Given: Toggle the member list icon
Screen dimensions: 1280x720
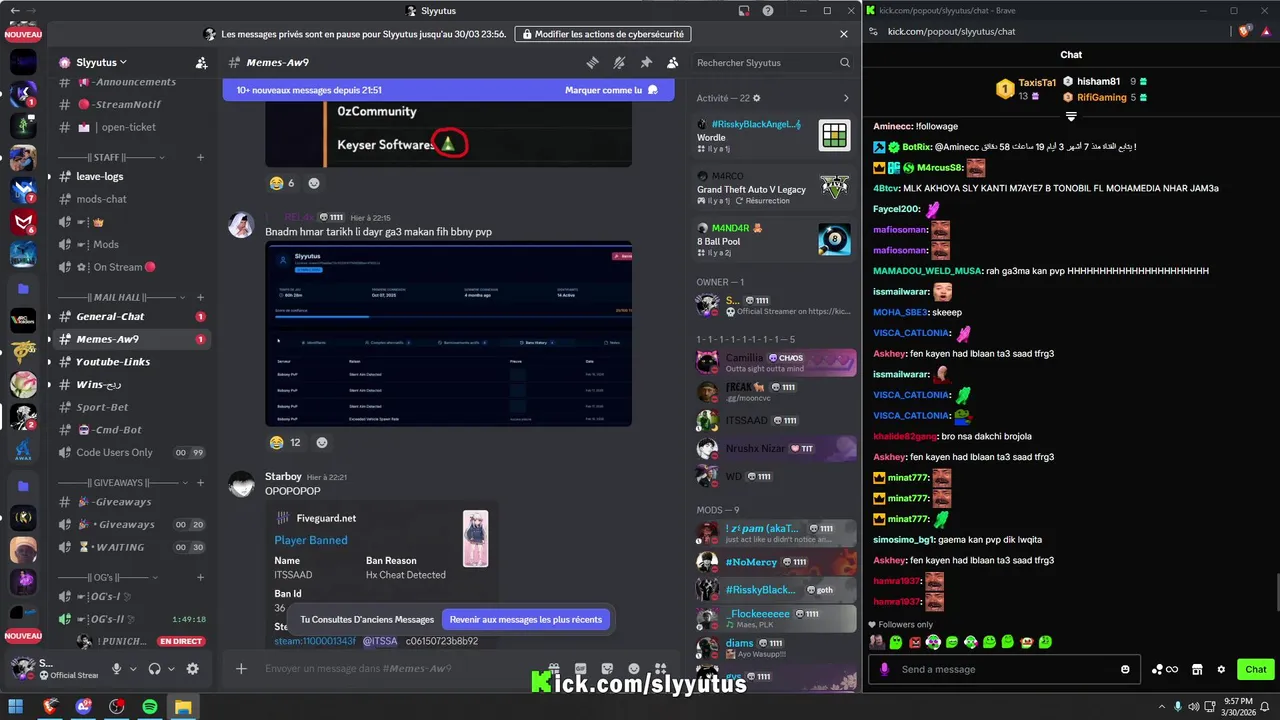Looking at the screenshot, I should (673, 62).
